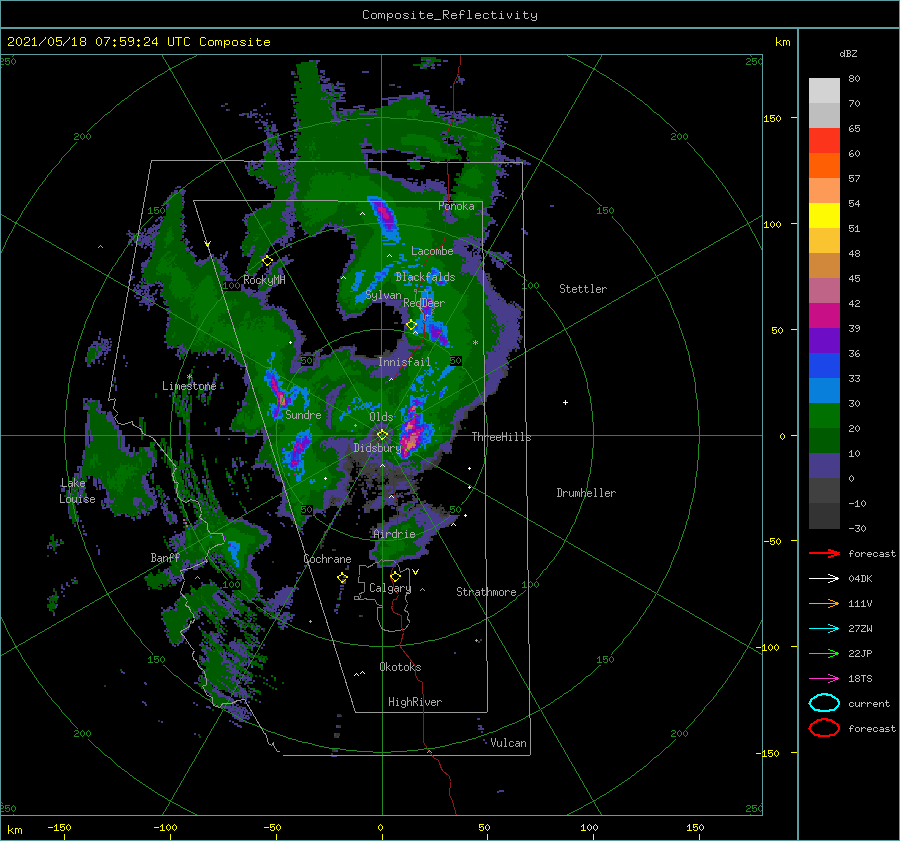Click the Lake Louise label

point(77,491)
